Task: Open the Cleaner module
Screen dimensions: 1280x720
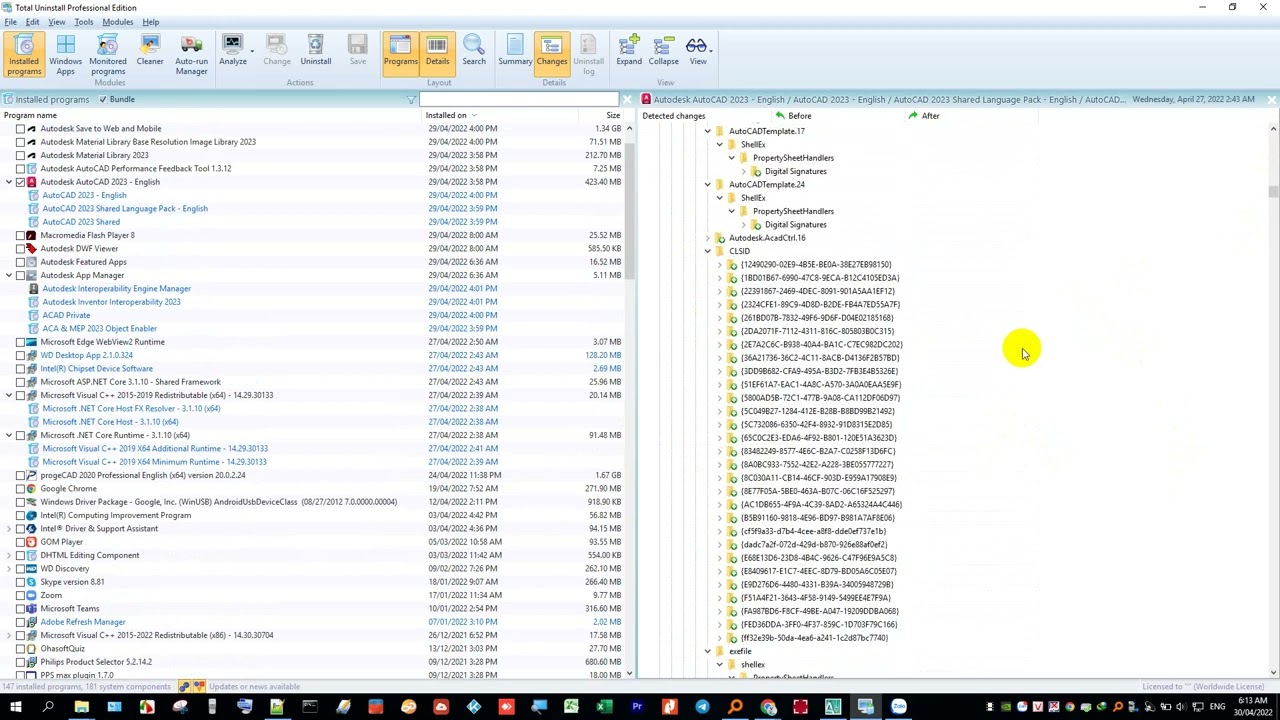Action: tap(150, 54)
